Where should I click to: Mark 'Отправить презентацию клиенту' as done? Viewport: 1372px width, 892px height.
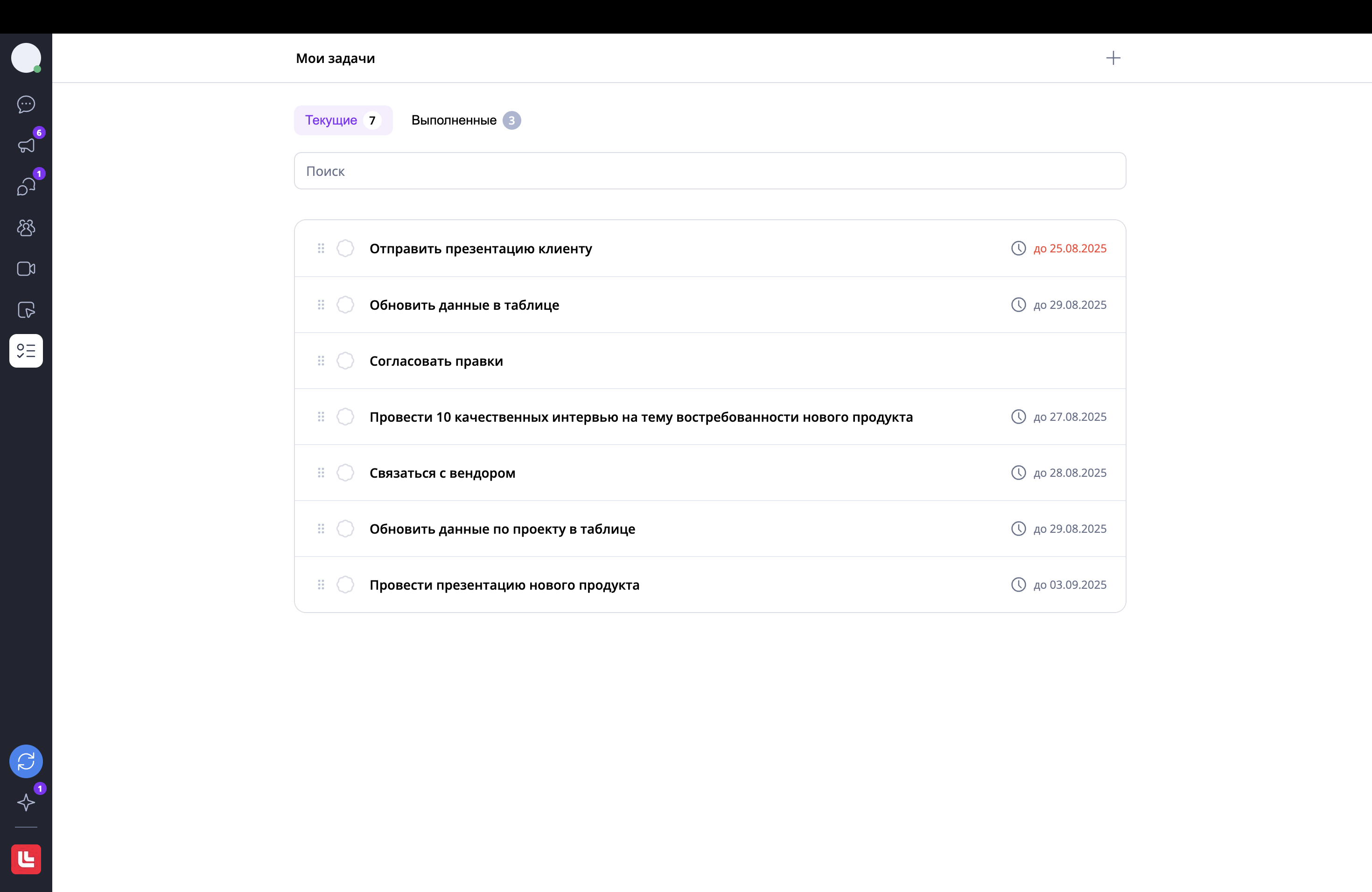click(345, 248)
